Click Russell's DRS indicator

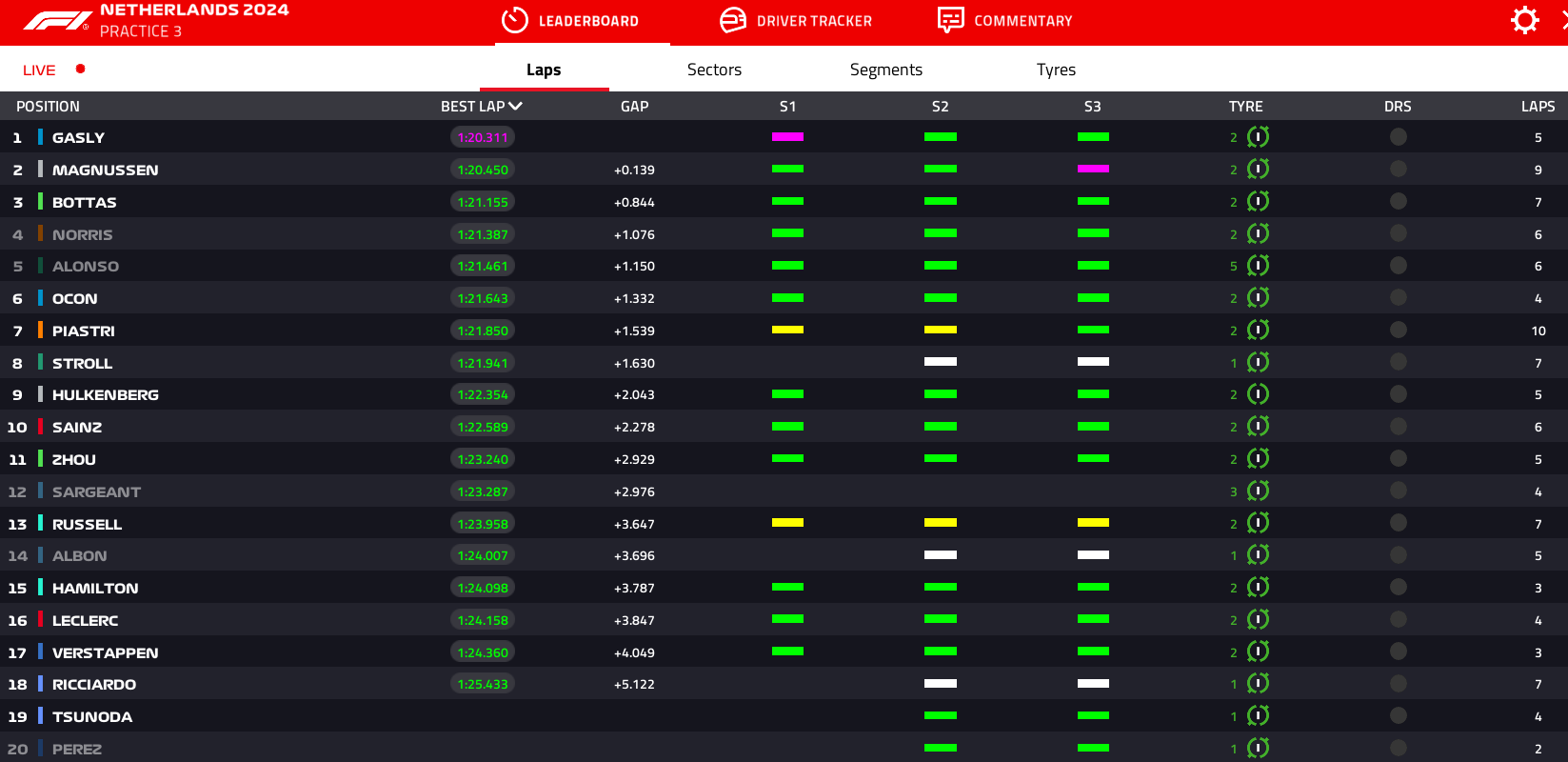click(x=1398, y=523)
